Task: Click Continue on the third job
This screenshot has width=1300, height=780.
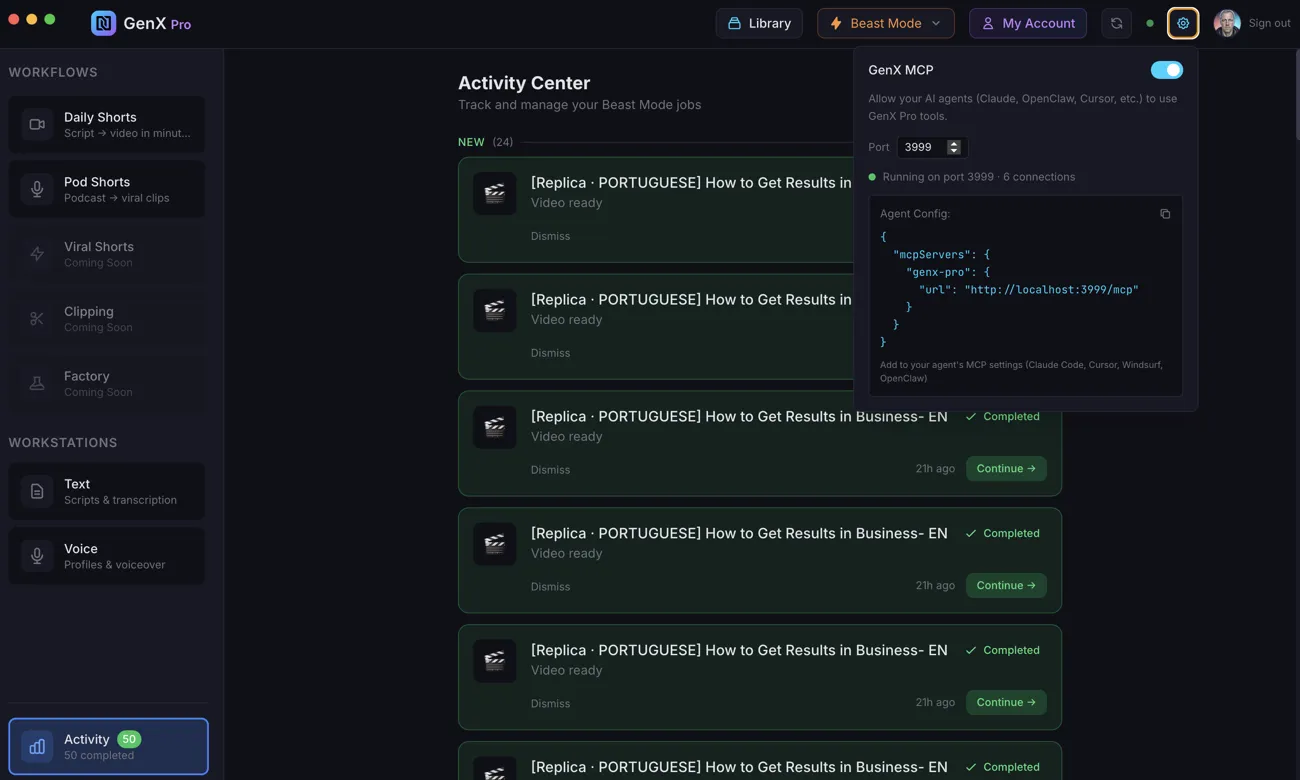Action: [x=1005, y=469]
